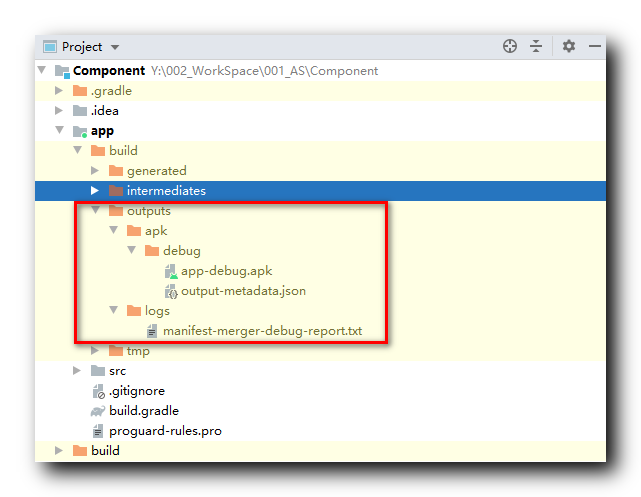The width and height of the screenshot is (641, 497).
Task: Expand the .idea folder
Action: point(59,110)
